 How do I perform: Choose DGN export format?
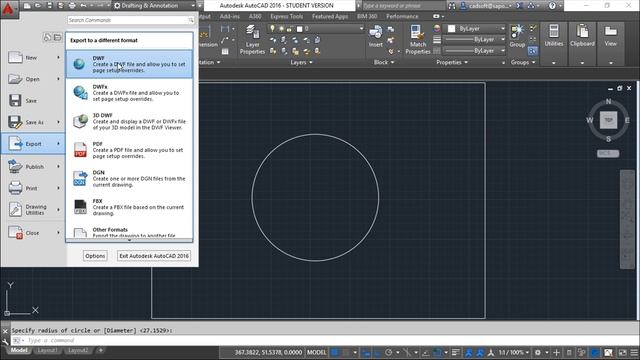pos(129,178)
